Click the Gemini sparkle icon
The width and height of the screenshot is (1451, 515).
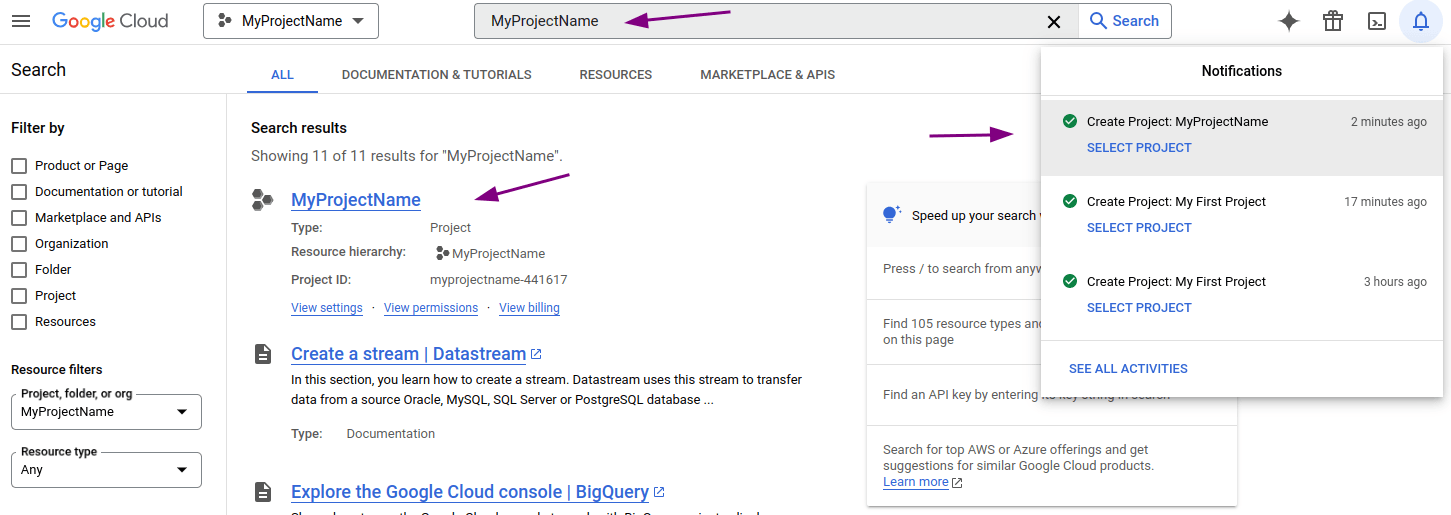click(x=1289, y=21)
